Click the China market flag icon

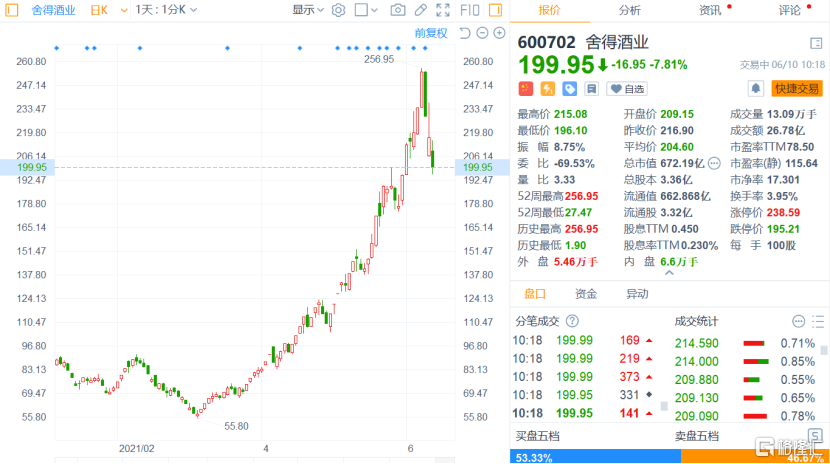pyautogui.click(x=526, y=88)
